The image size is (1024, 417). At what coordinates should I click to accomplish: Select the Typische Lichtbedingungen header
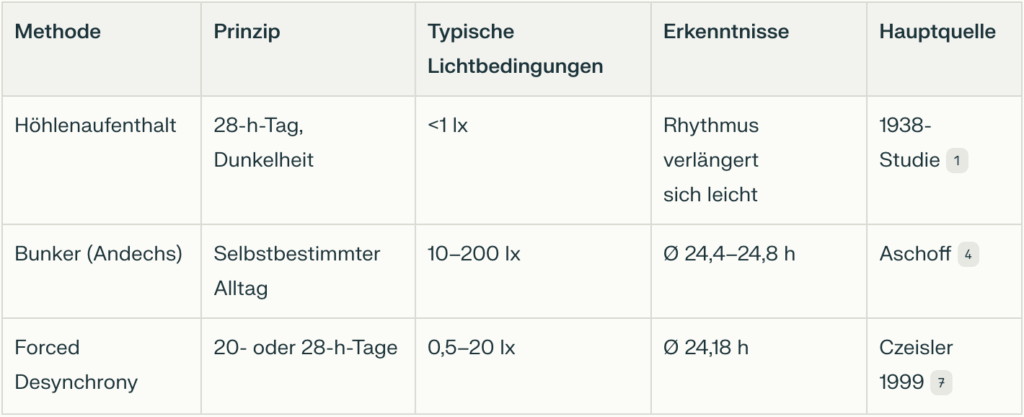(515, 49)
